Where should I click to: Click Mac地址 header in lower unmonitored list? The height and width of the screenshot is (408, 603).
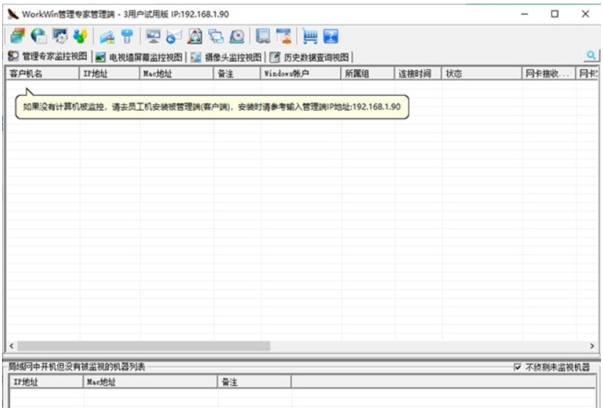150,382
